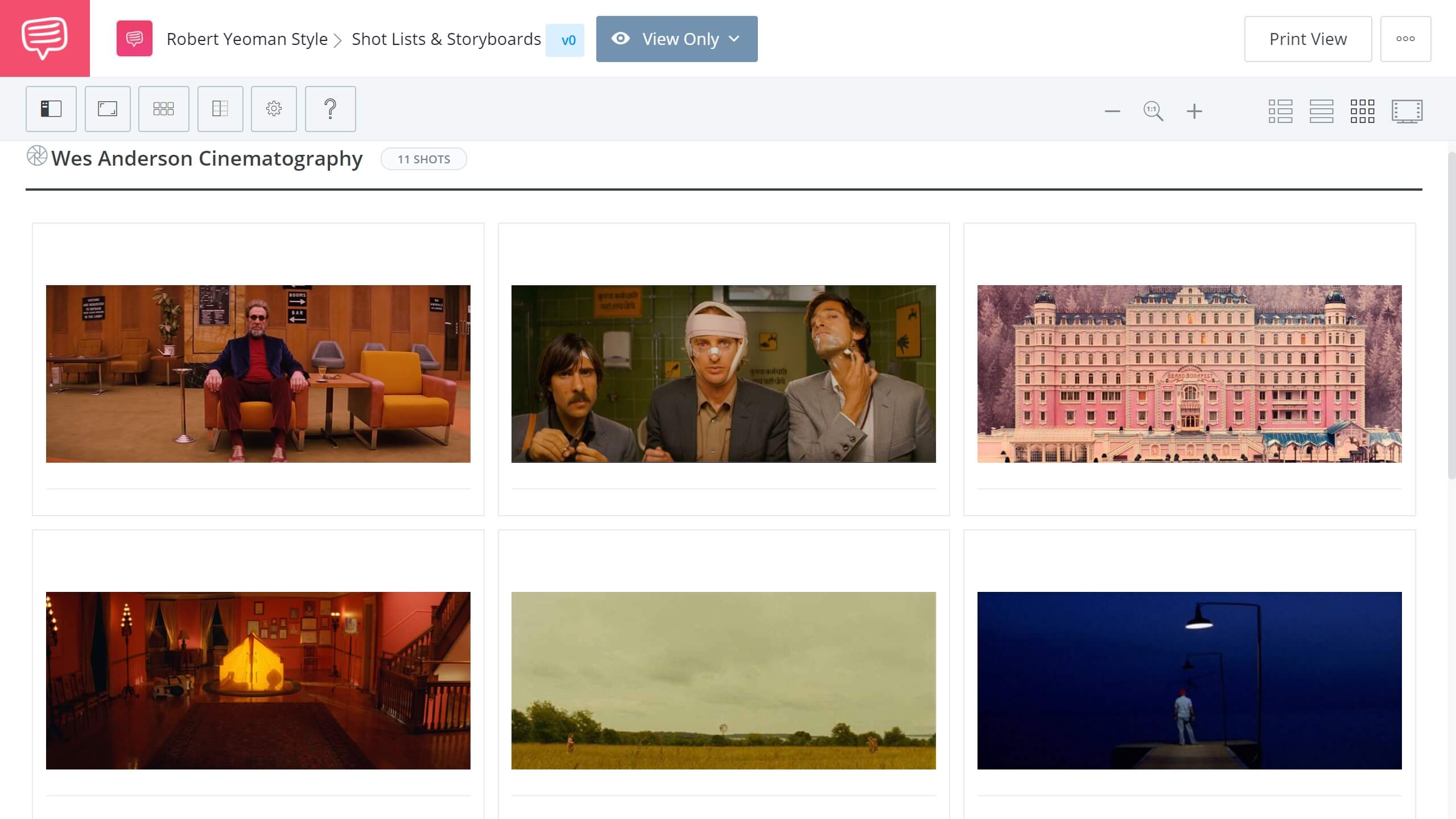This screenshot has height=819, width=1456.
Task: Switch to compact rows view icon
Action: tap(1321, 111)
